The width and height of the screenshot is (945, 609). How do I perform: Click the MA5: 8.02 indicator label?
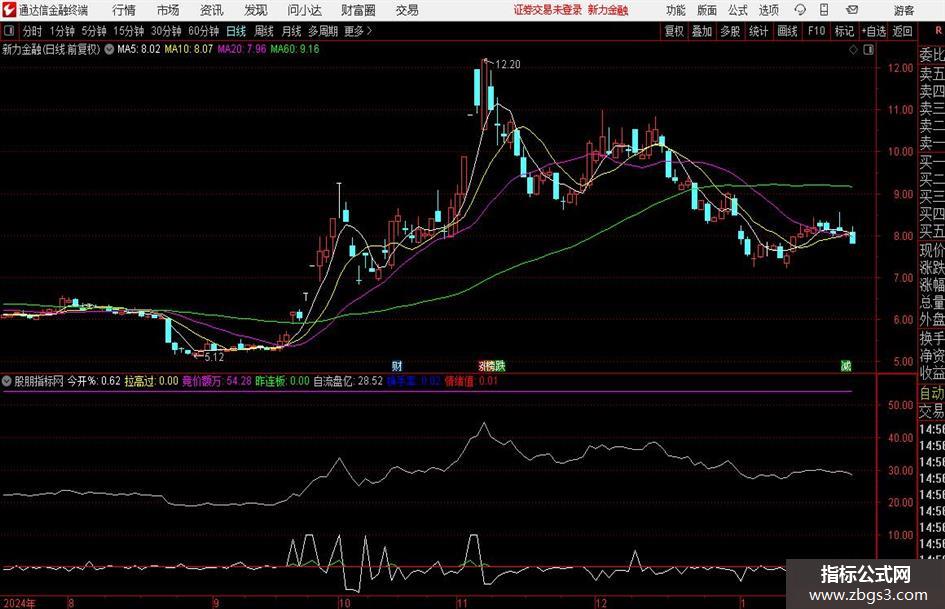[139, 49]
